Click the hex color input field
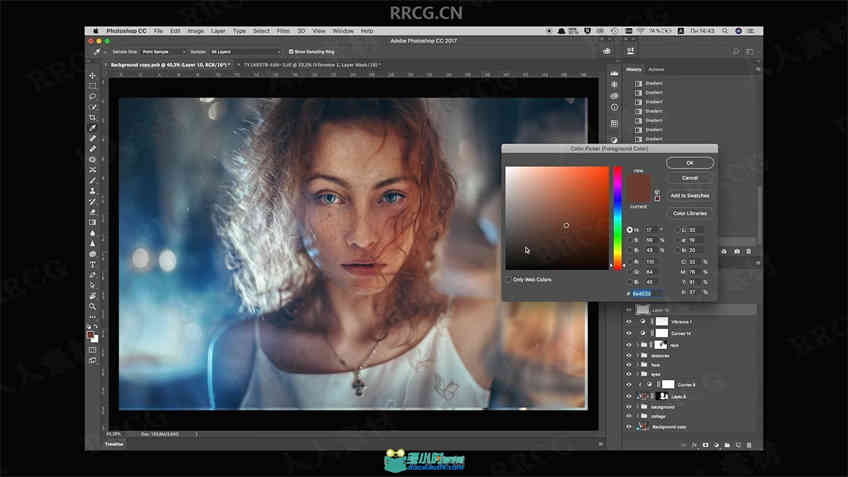The image size is (848, 477). 647,294
